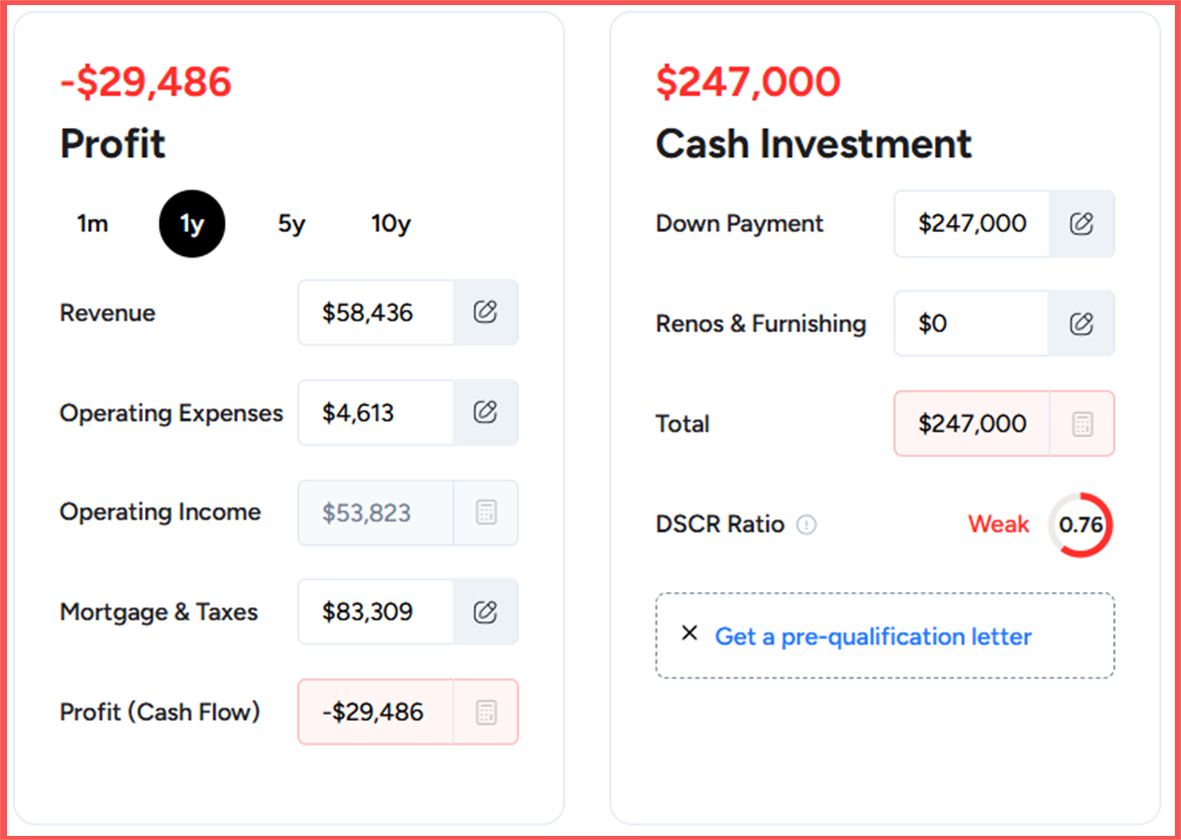Open the Mortgage & Taxes edit icon

coord(485,611)
